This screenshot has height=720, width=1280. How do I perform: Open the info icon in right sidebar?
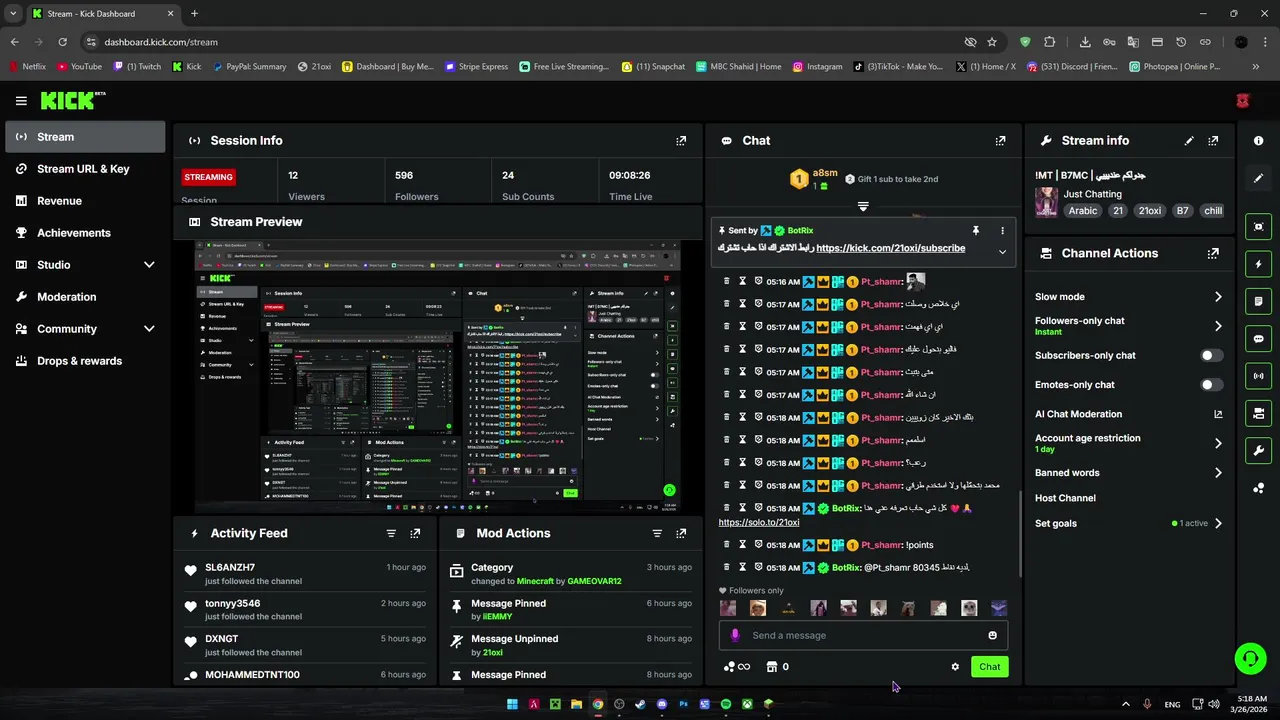[x=1259, y=141]
